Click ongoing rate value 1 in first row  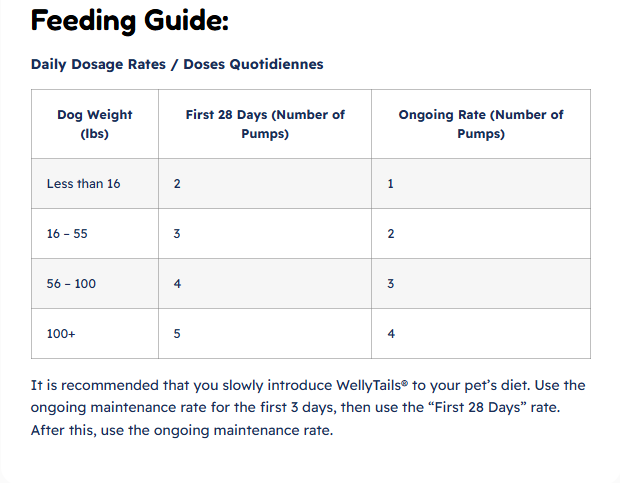(x=481, y=184)
